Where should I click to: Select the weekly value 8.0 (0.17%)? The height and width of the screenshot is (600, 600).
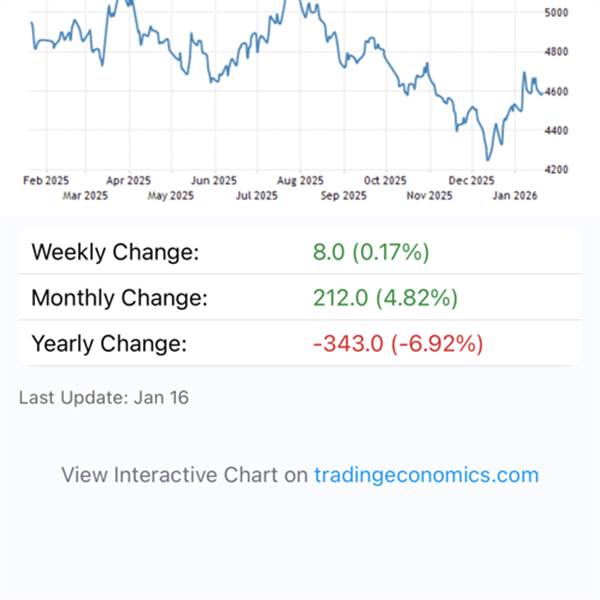[x=371, y=251]
